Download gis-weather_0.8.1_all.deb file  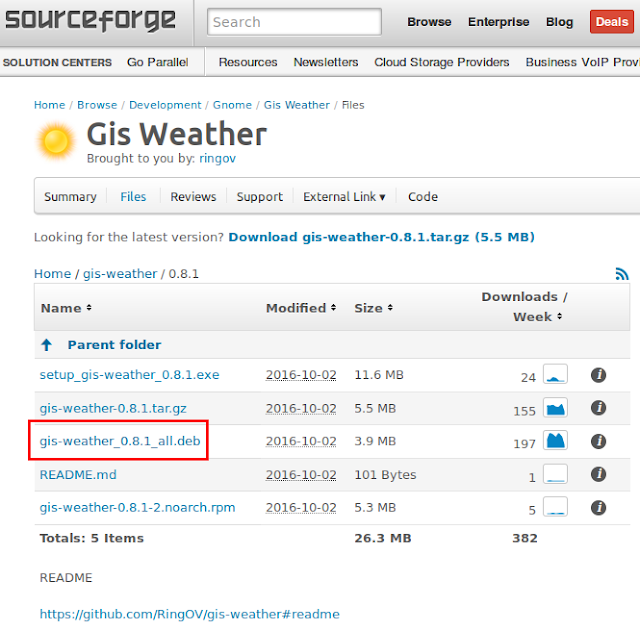click(120, 441)
